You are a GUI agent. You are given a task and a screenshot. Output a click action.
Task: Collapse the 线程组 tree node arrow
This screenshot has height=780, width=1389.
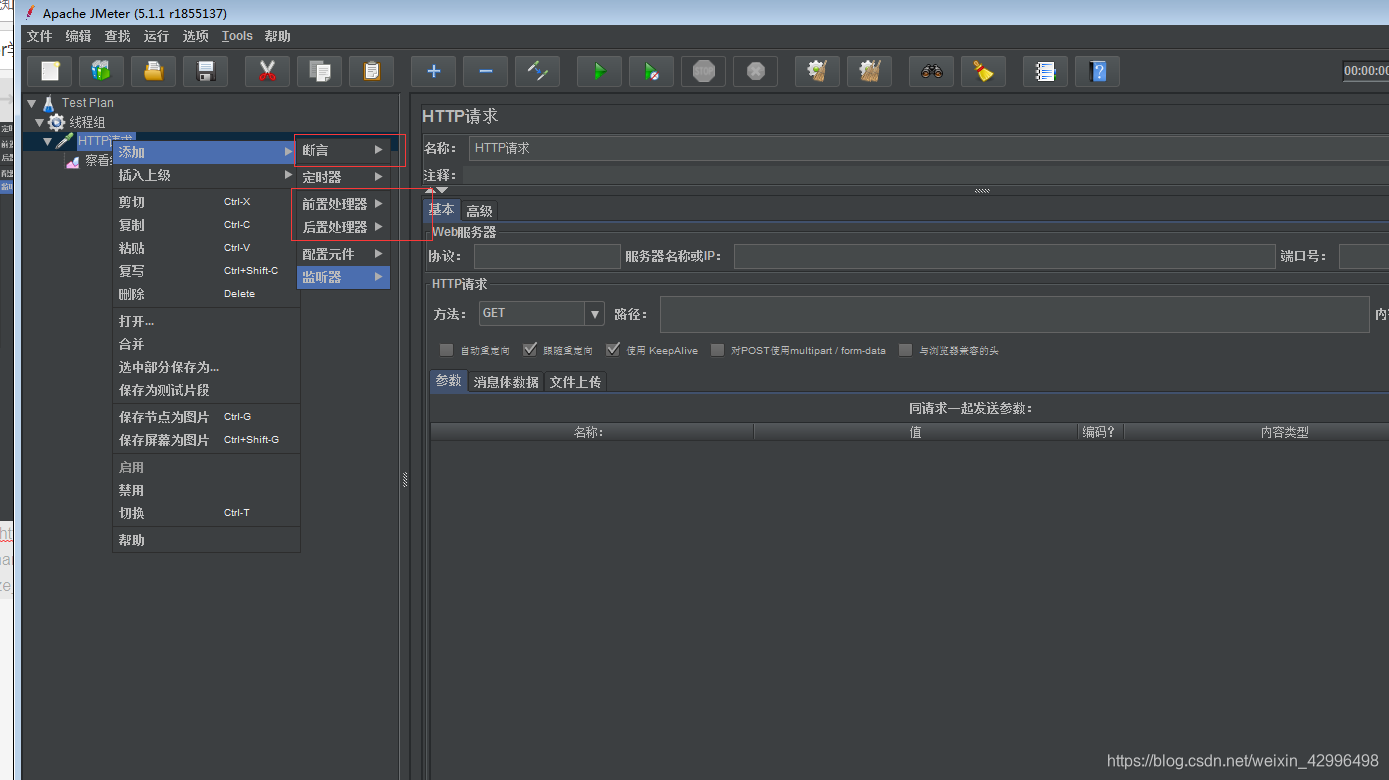pyautogui.click(x=40, y=123)
